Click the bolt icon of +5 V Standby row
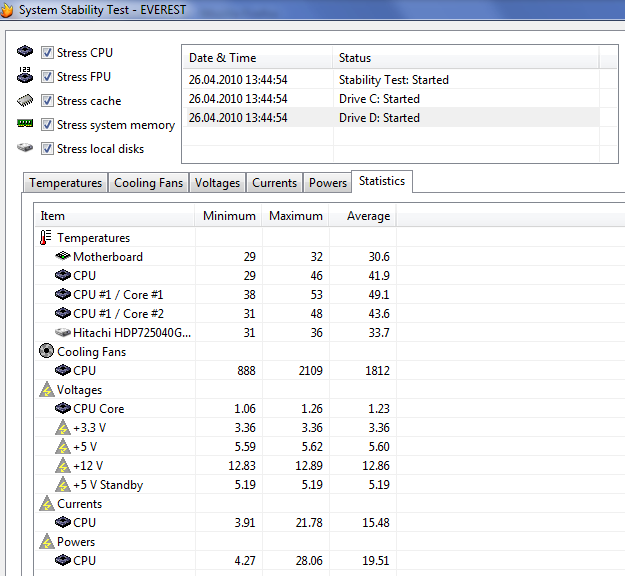625x576 pixels. point(63,484)
